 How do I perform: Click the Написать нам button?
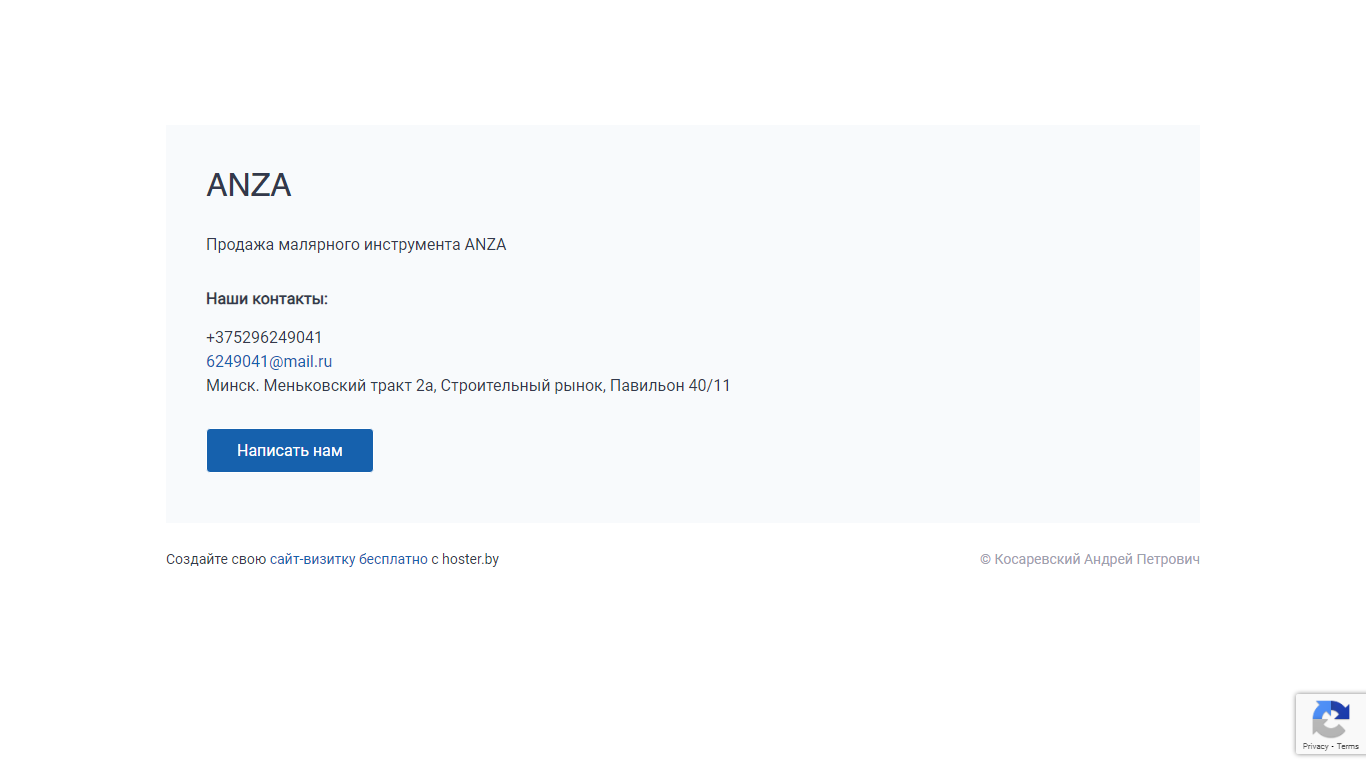[290, 450]
